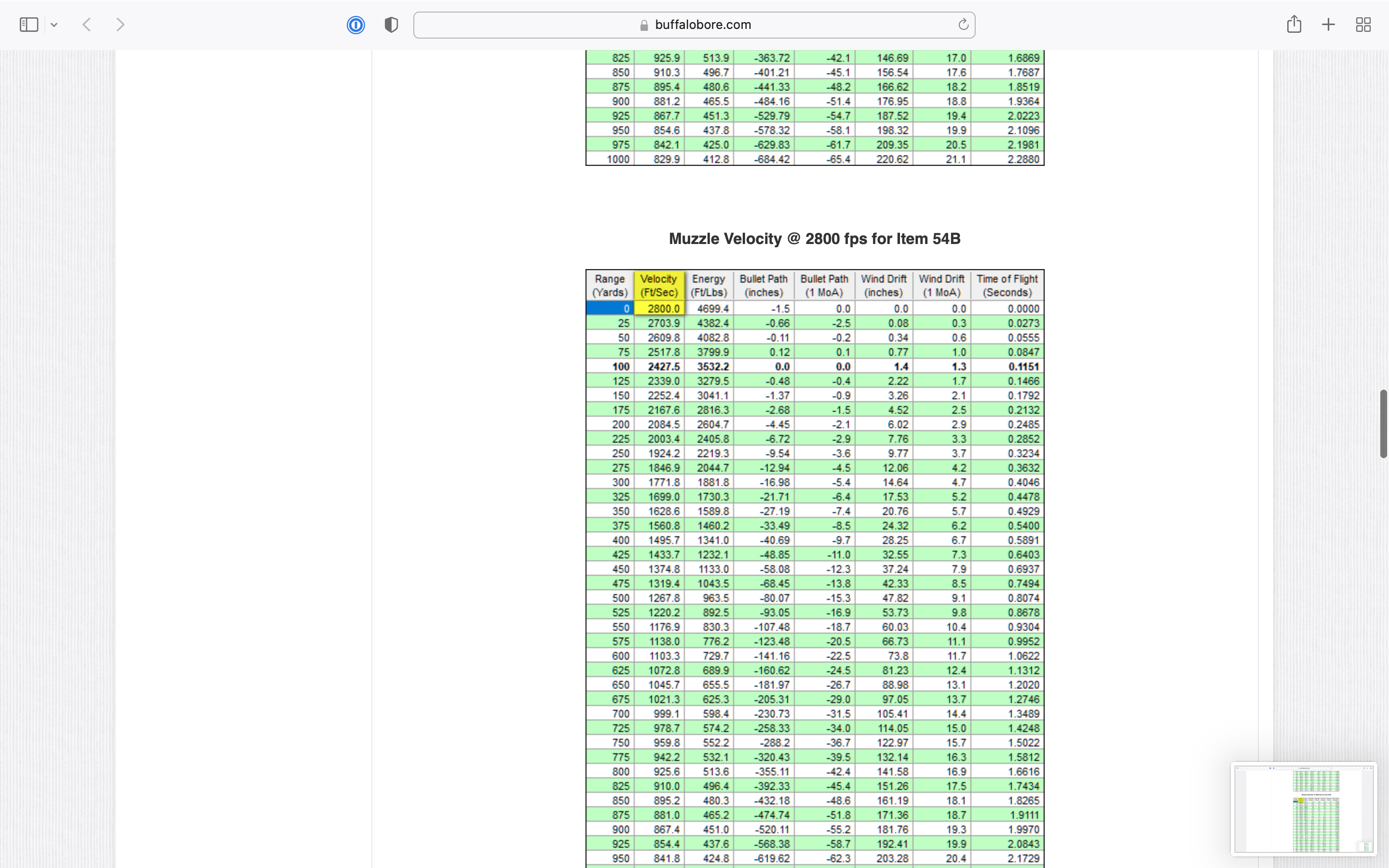Open the sidebar tab group dropdown chevron

54,25
